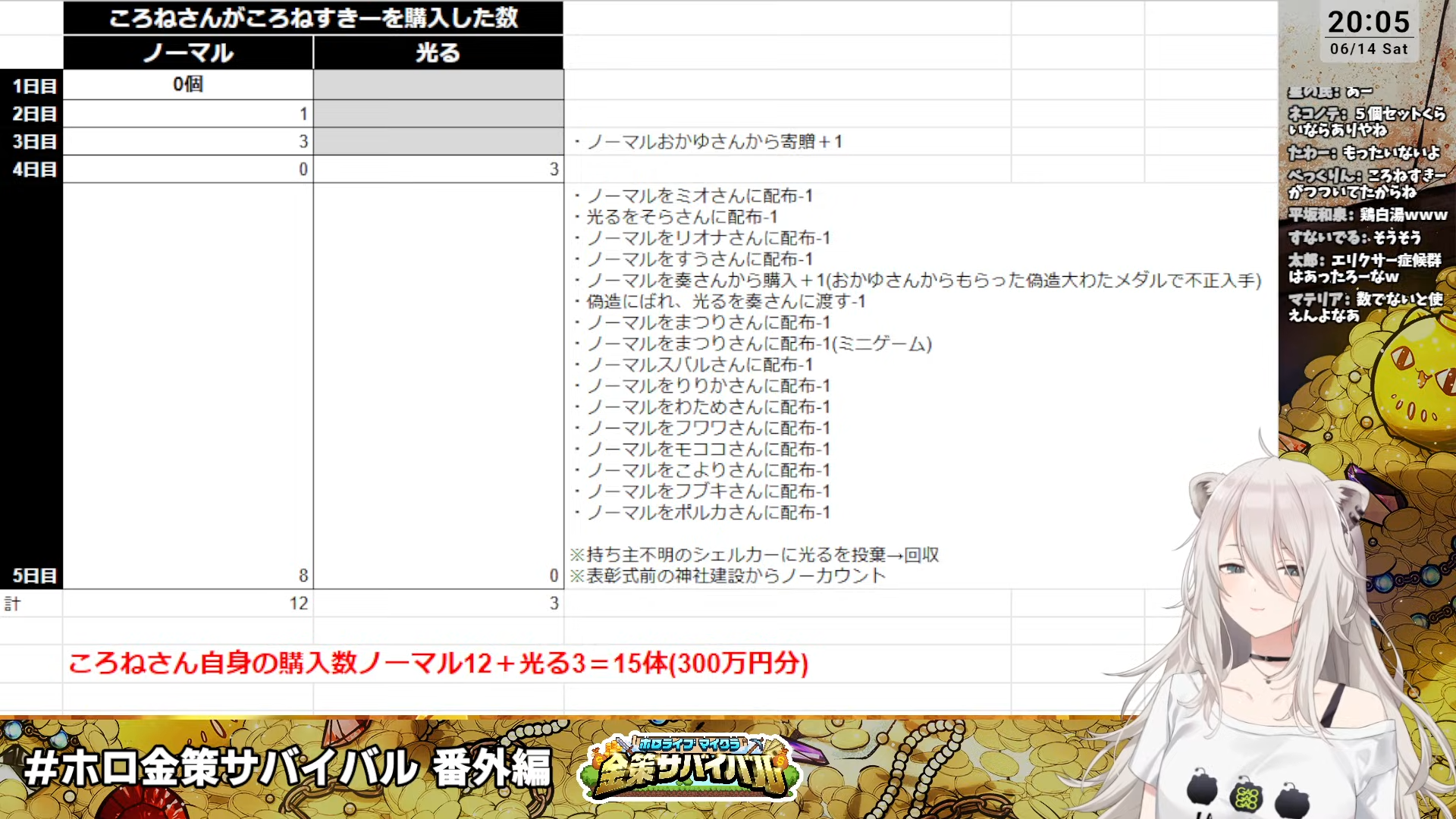Click the 20:05 clock display
Viewport: 1456px width, 819px height.
point(1369,22)
